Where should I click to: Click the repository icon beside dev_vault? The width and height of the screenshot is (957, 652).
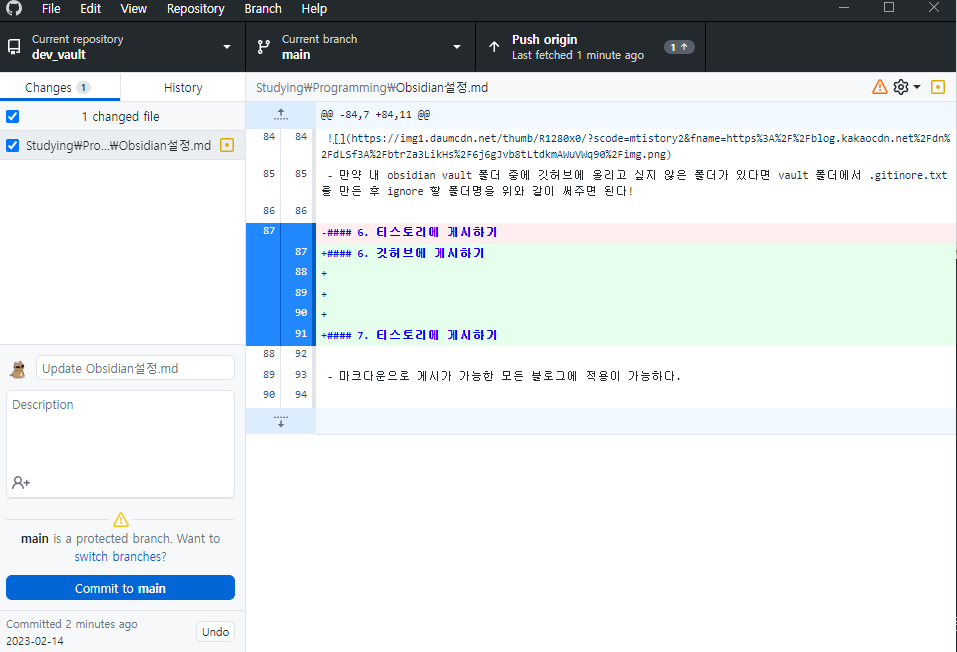13,47
